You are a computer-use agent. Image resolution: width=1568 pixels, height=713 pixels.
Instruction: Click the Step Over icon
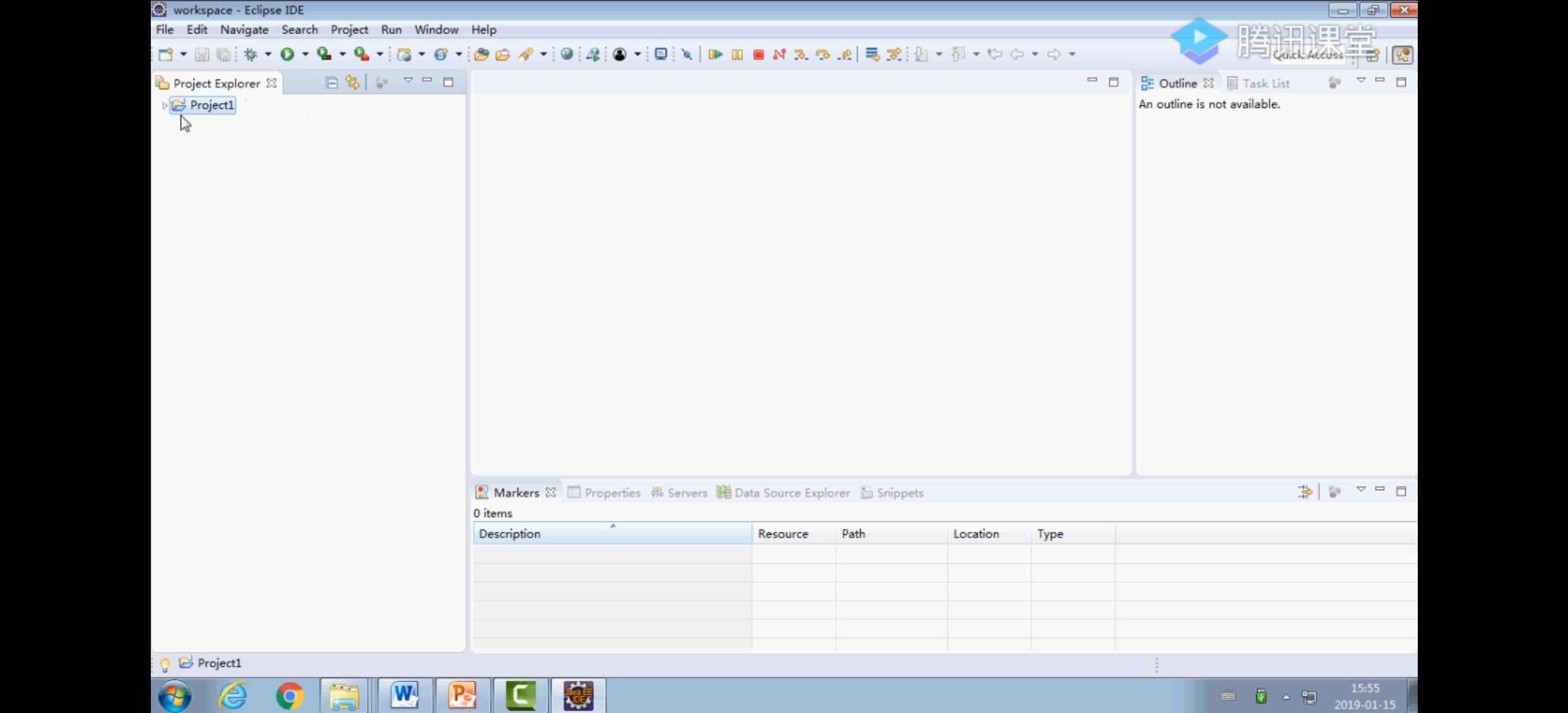(x=823, y=54)
